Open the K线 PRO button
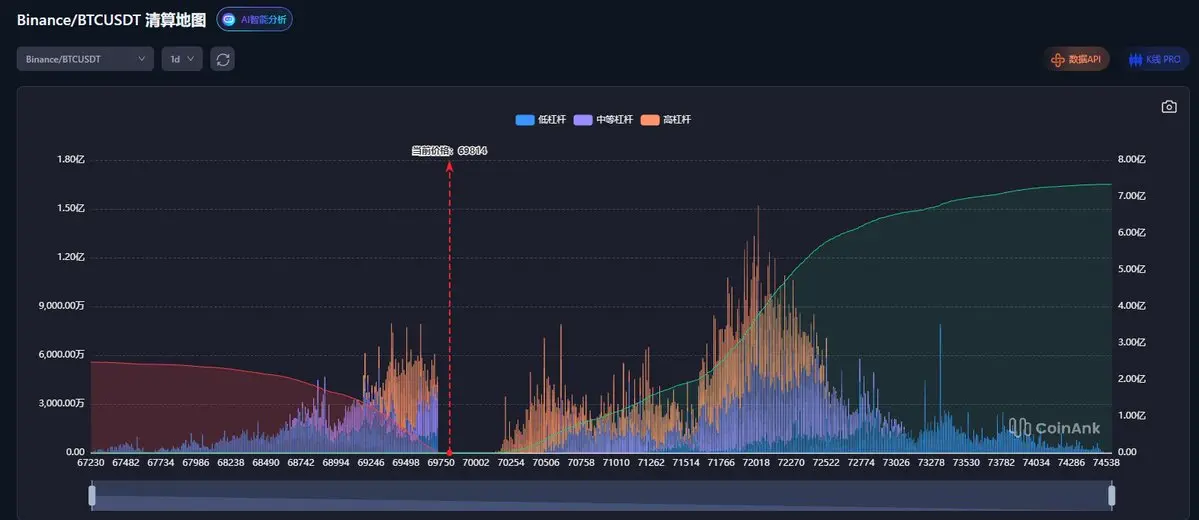Screen dimensions: 1199x520 1155,59
